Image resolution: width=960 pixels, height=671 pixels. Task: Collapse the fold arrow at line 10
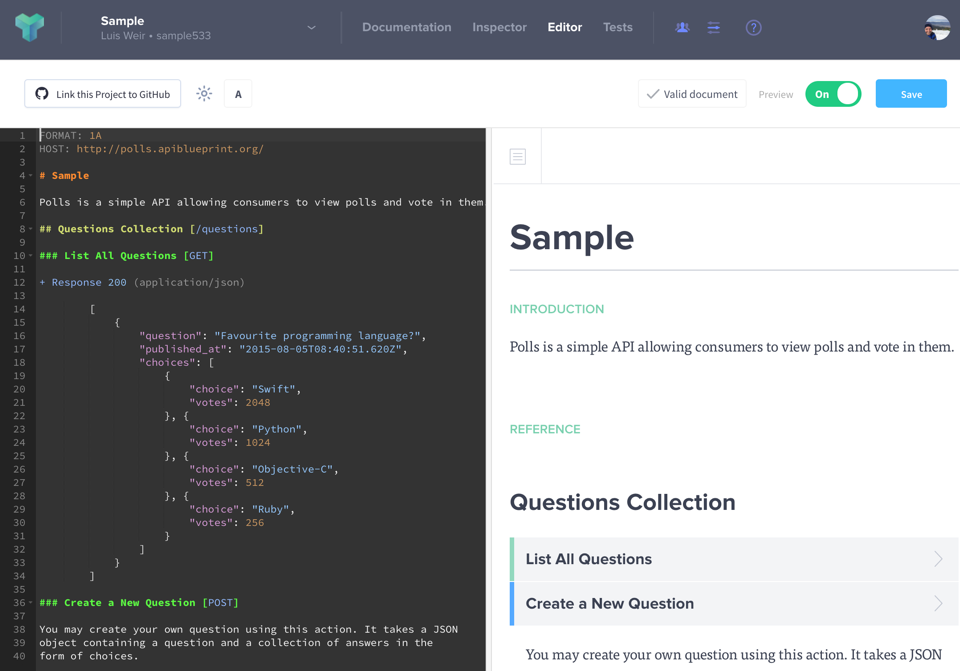coord(31,255)
